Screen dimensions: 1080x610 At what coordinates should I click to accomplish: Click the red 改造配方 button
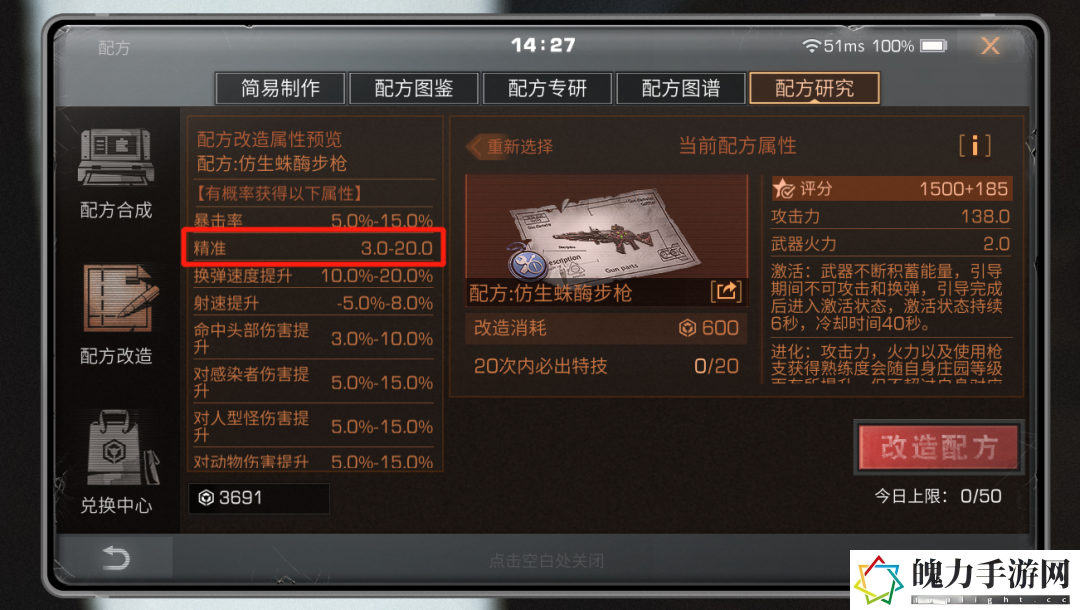click(938, 448)
